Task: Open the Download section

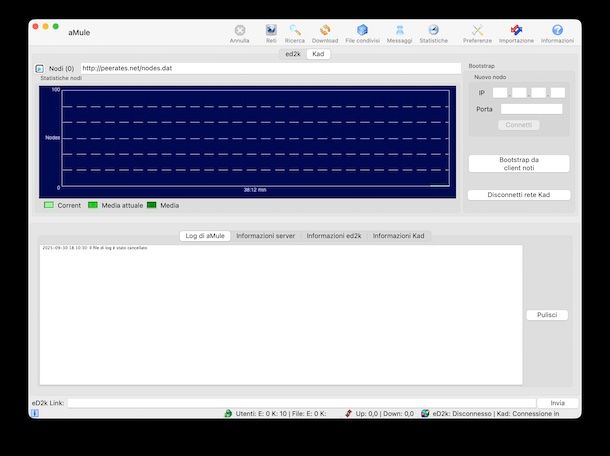Action: [325, 31]
